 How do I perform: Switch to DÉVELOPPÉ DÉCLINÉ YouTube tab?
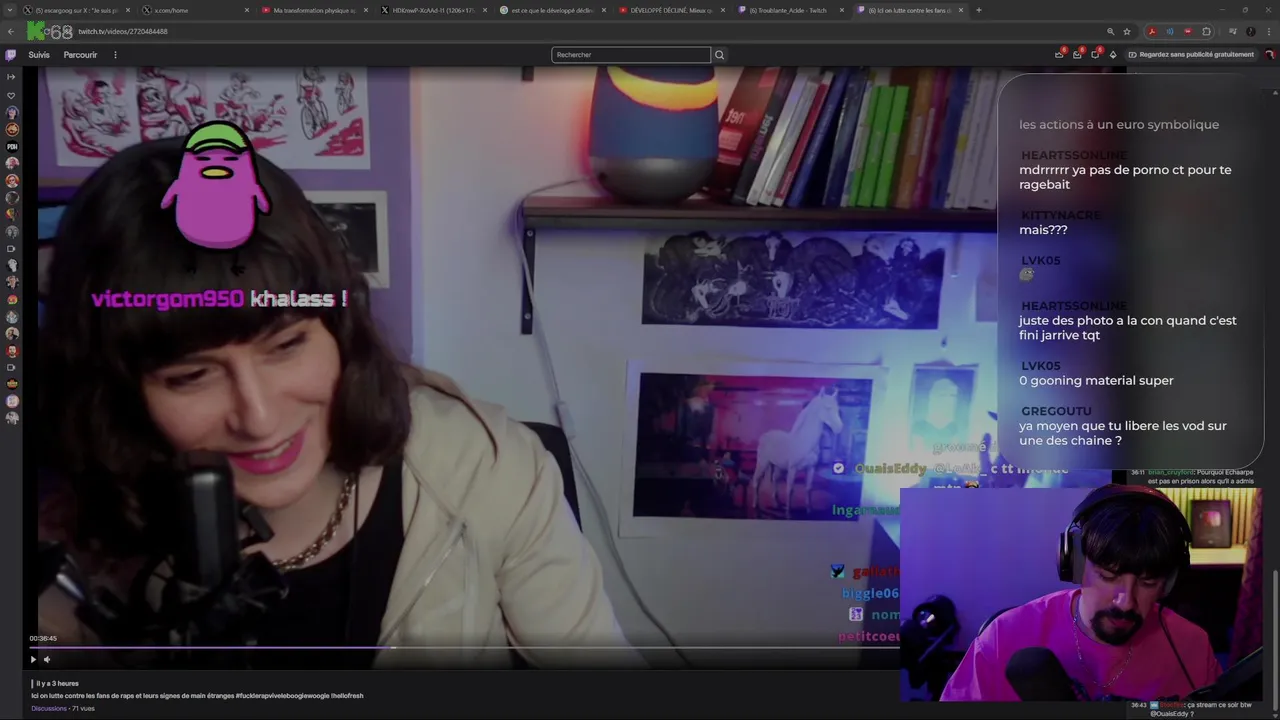[x=671, y=10]
